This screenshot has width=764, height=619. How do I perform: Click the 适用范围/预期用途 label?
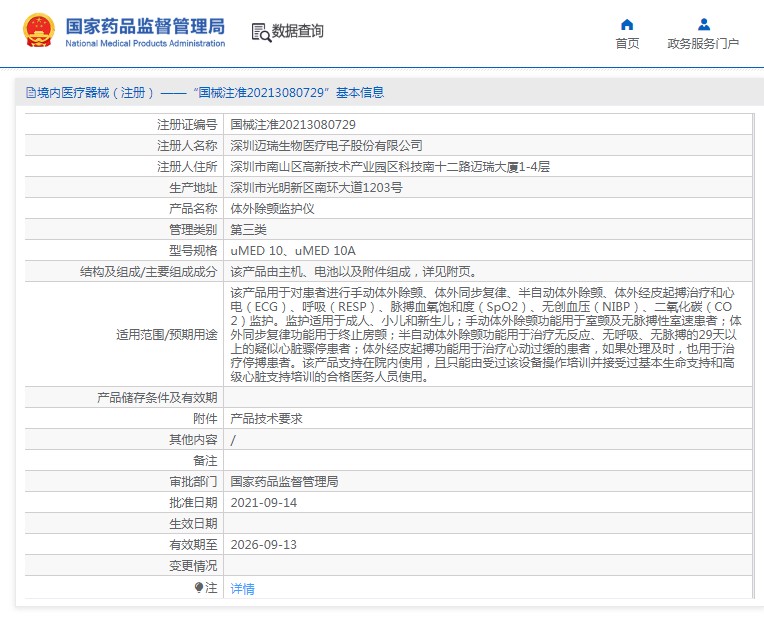click(167, 334)
